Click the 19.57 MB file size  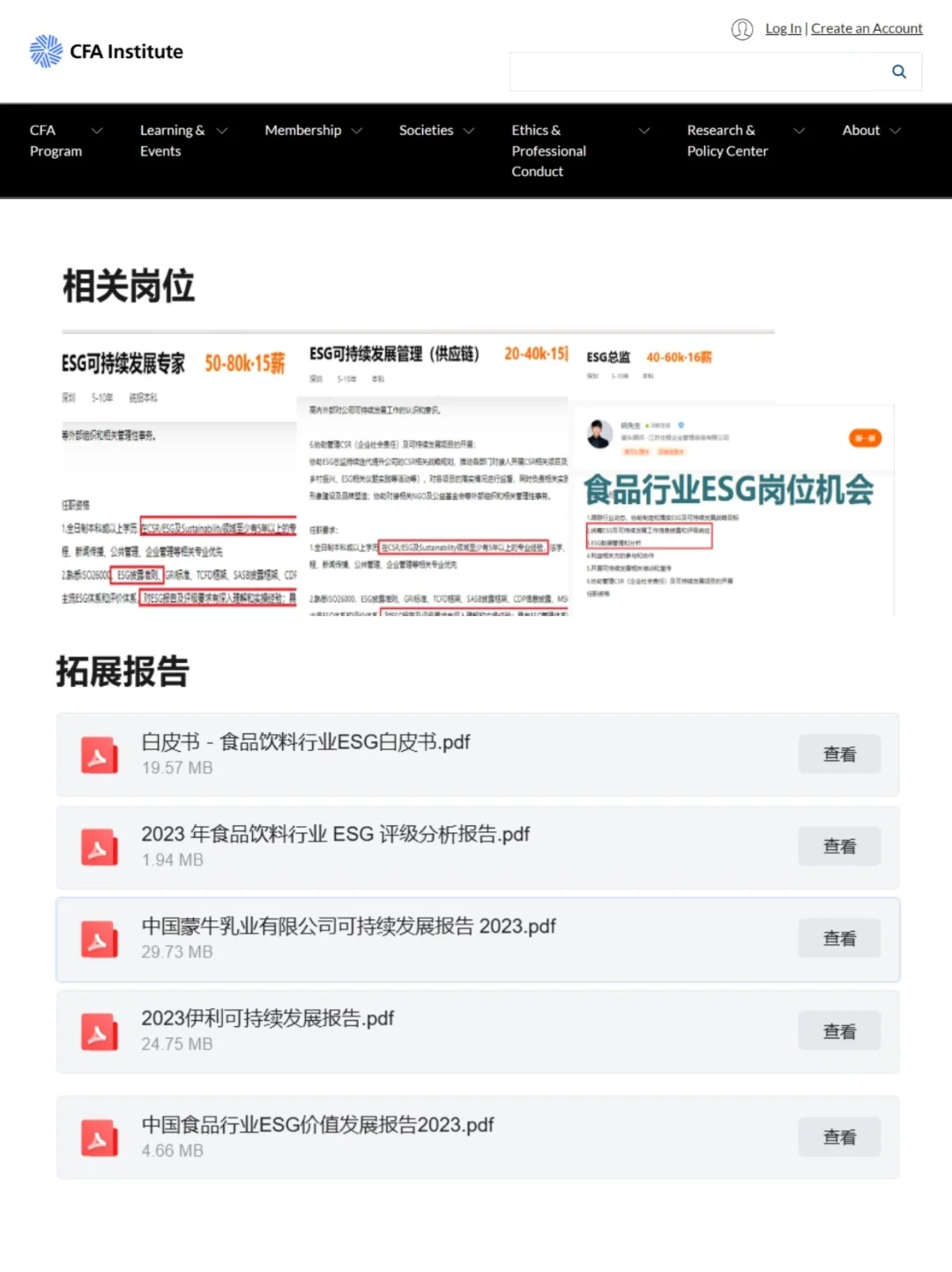pyautogui.click(x=177, y=768)
